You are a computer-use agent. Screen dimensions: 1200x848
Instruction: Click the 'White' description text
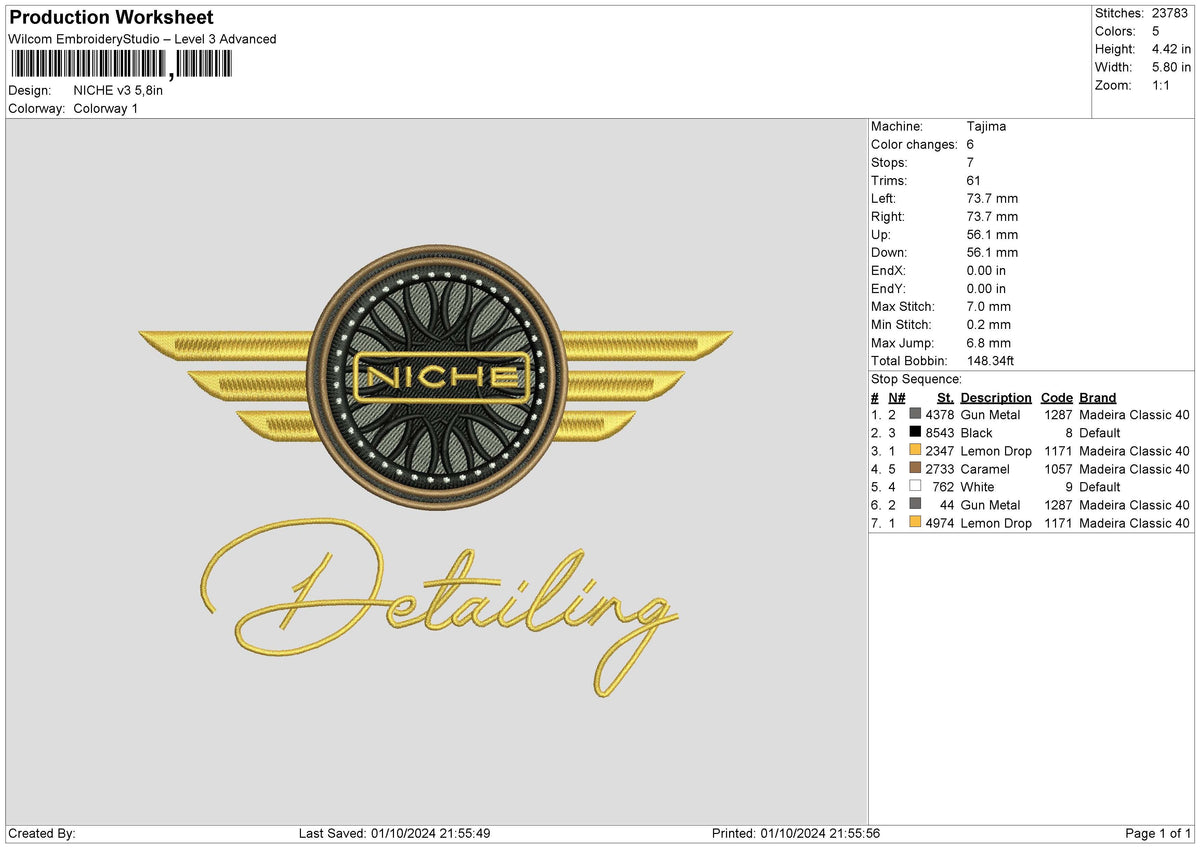click(977, 487)
